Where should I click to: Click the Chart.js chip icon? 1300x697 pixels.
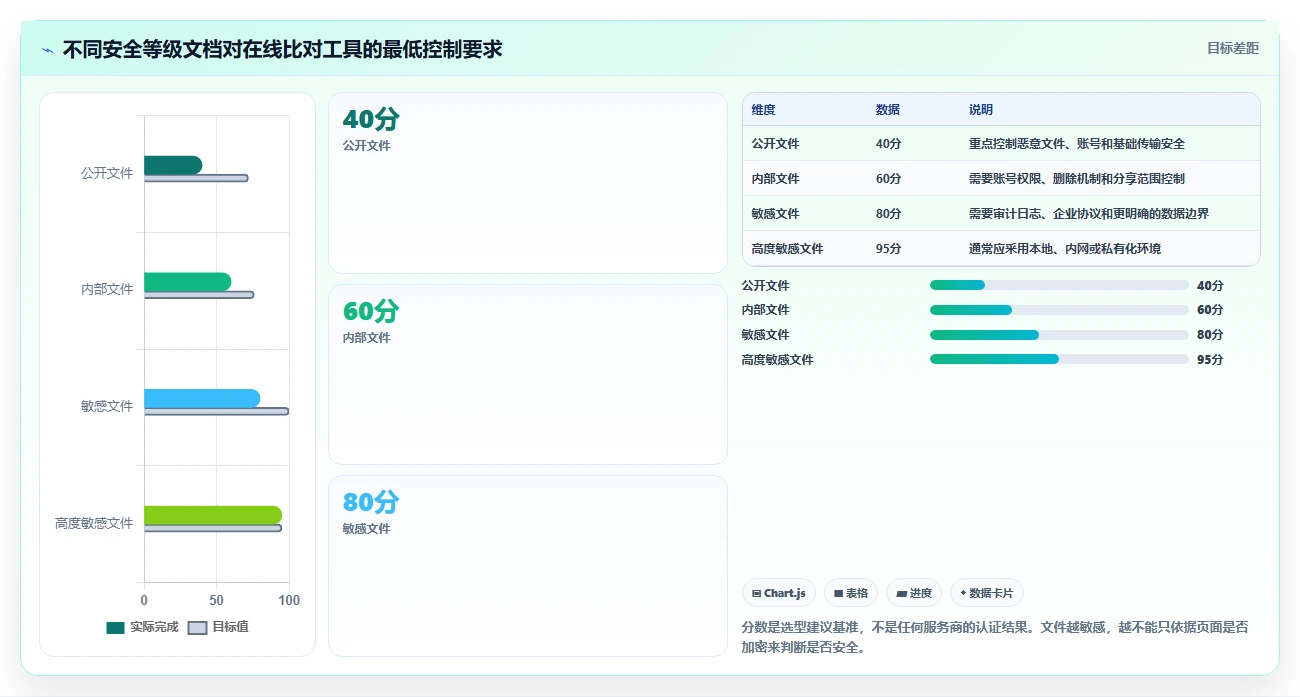756,594
